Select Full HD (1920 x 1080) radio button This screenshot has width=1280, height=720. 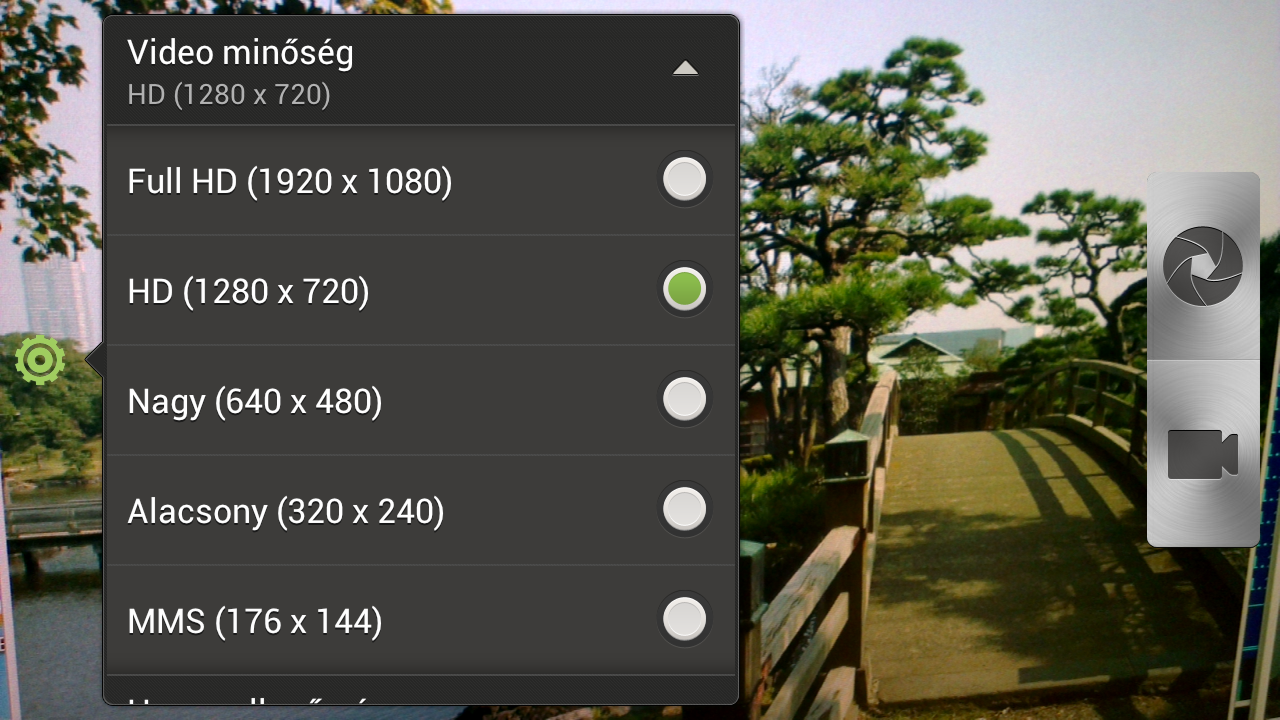(685, 180)
